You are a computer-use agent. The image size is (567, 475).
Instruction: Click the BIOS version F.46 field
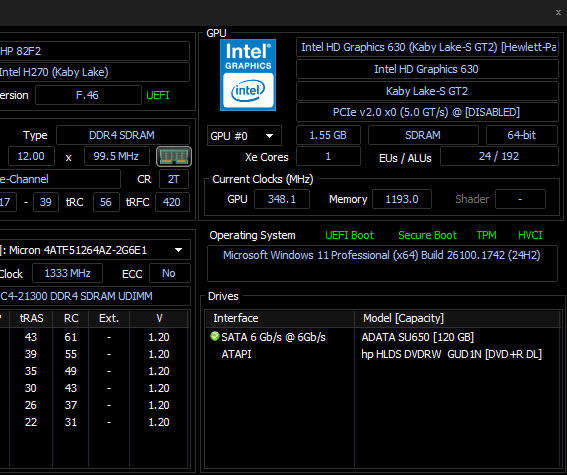tap(88, 95)
